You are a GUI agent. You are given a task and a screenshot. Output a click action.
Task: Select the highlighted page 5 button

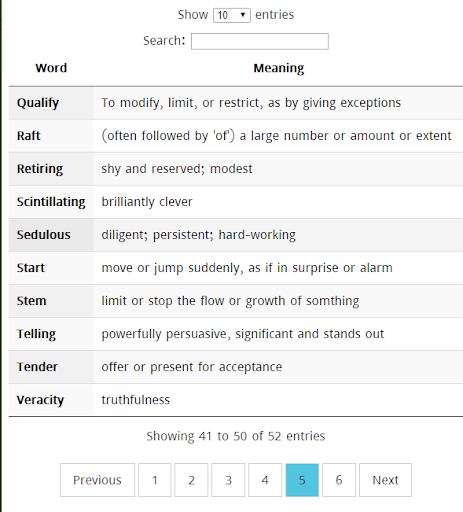(x=302, y=480)
